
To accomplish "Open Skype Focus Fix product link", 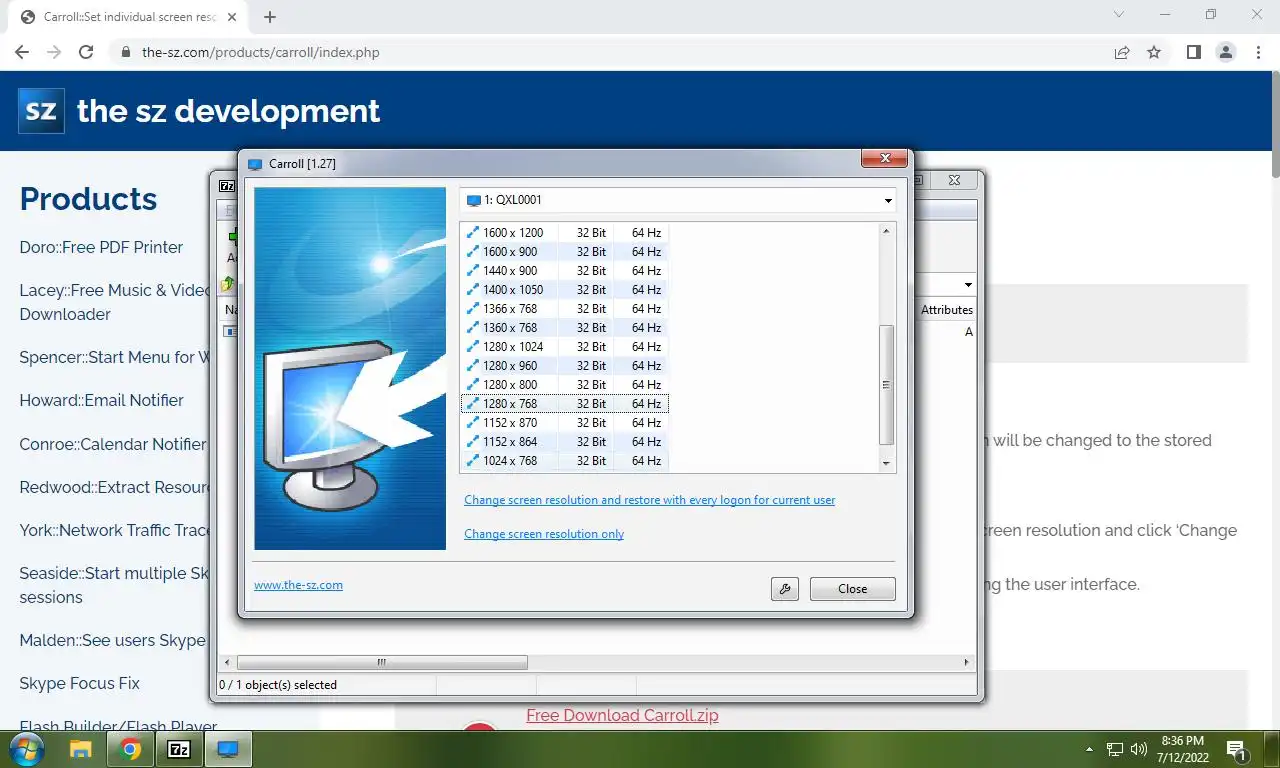I will click(79, 683).
